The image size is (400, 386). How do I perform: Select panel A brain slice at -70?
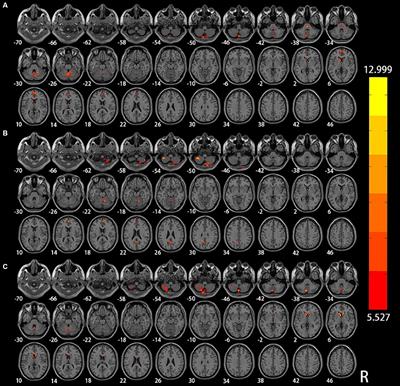(35, 24)
